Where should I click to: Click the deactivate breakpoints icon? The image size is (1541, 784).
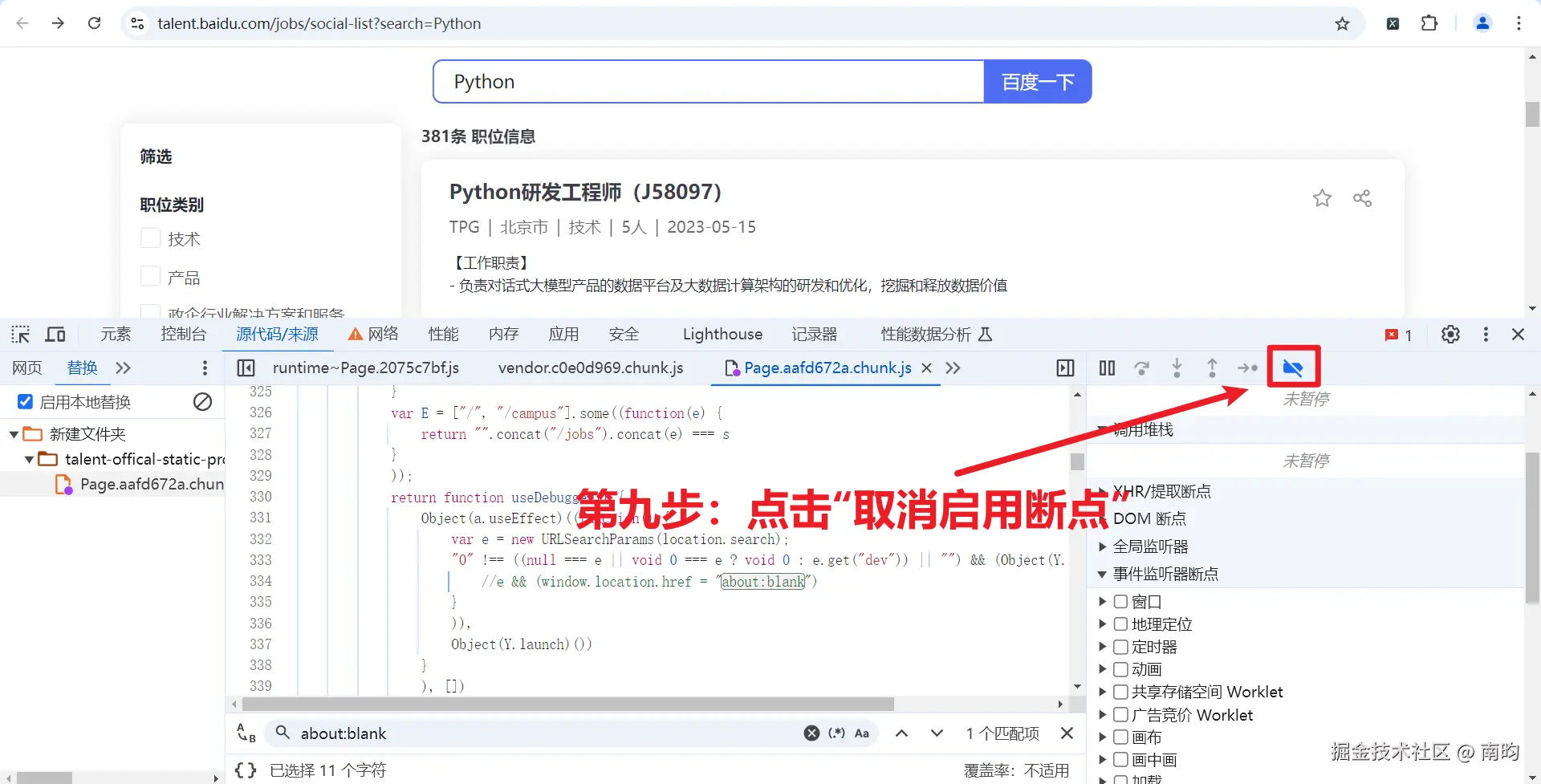click(1292, 367)
